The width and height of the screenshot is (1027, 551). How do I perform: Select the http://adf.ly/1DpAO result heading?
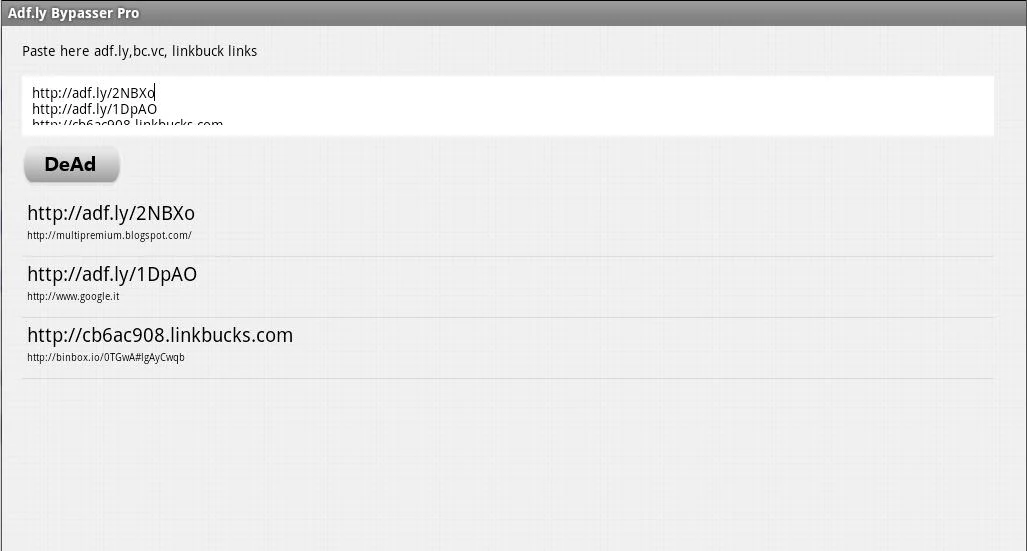click(x=112, y=274)
